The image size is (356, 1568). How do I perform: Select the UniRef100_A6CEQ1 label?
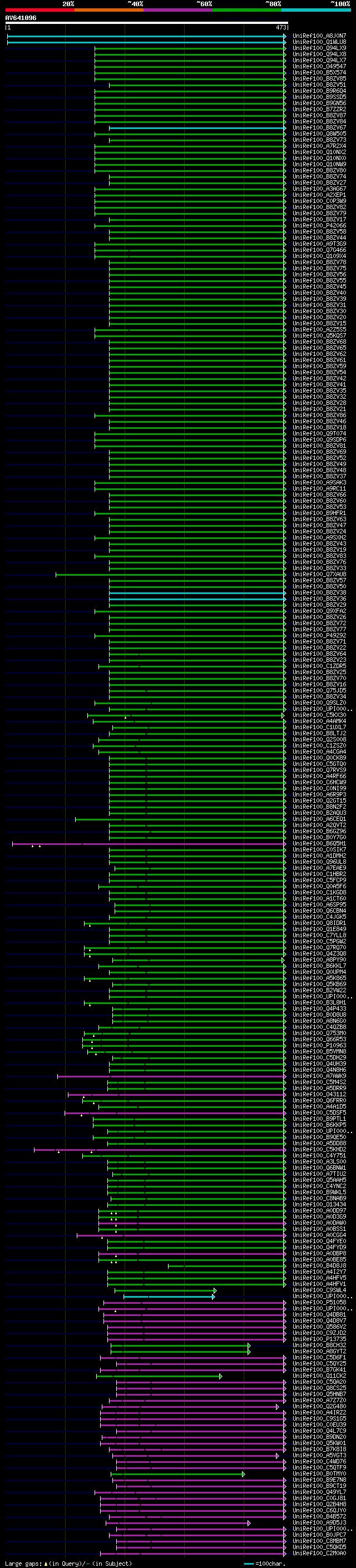click(x=319, y=819)
